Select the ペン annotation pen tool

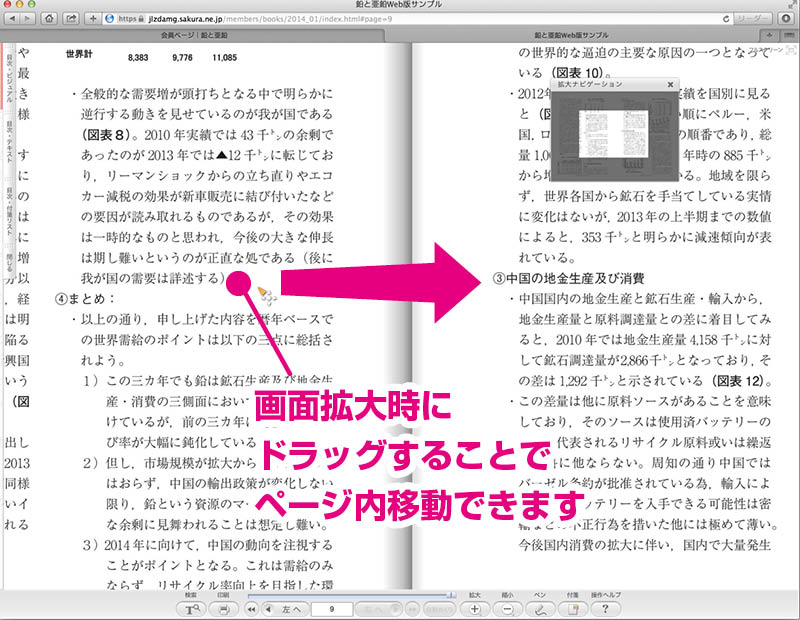[x=540, y=607]
